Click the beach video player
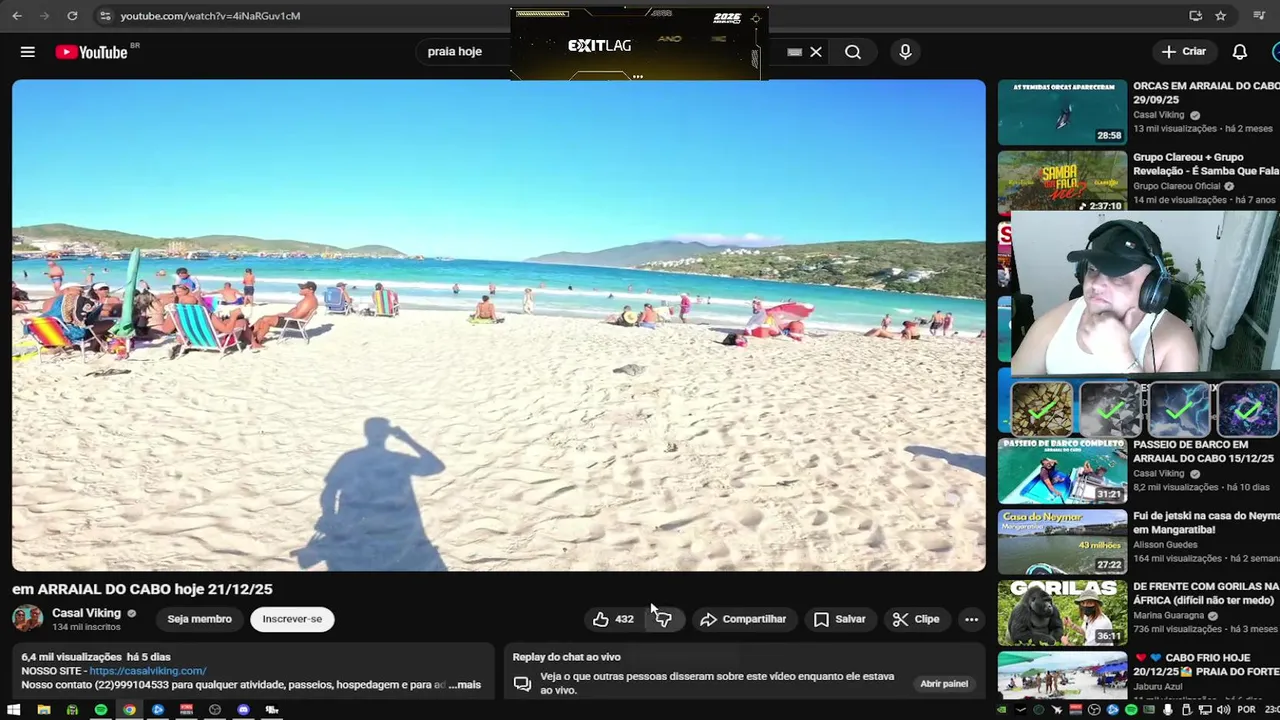 point(498,325)
